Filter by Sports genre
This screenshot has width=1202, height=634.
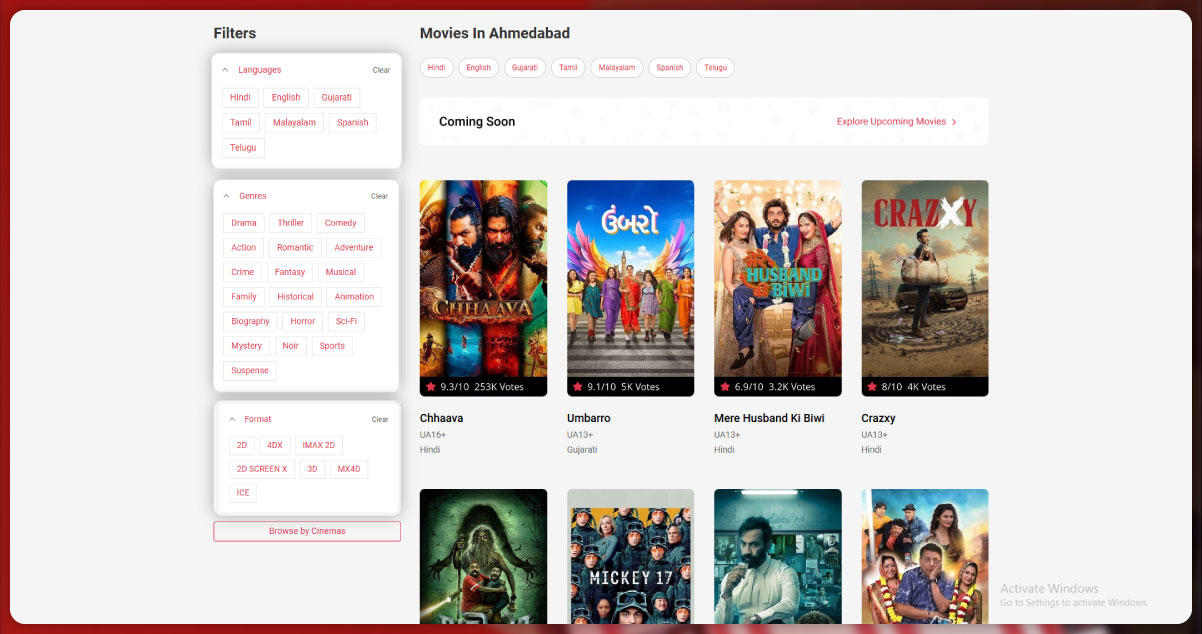(333, 346)
